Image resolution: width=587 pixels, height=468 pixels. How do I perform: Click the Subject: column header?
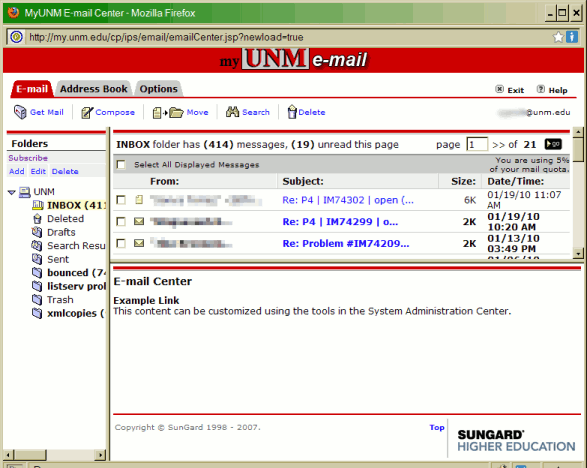point(303,181)
